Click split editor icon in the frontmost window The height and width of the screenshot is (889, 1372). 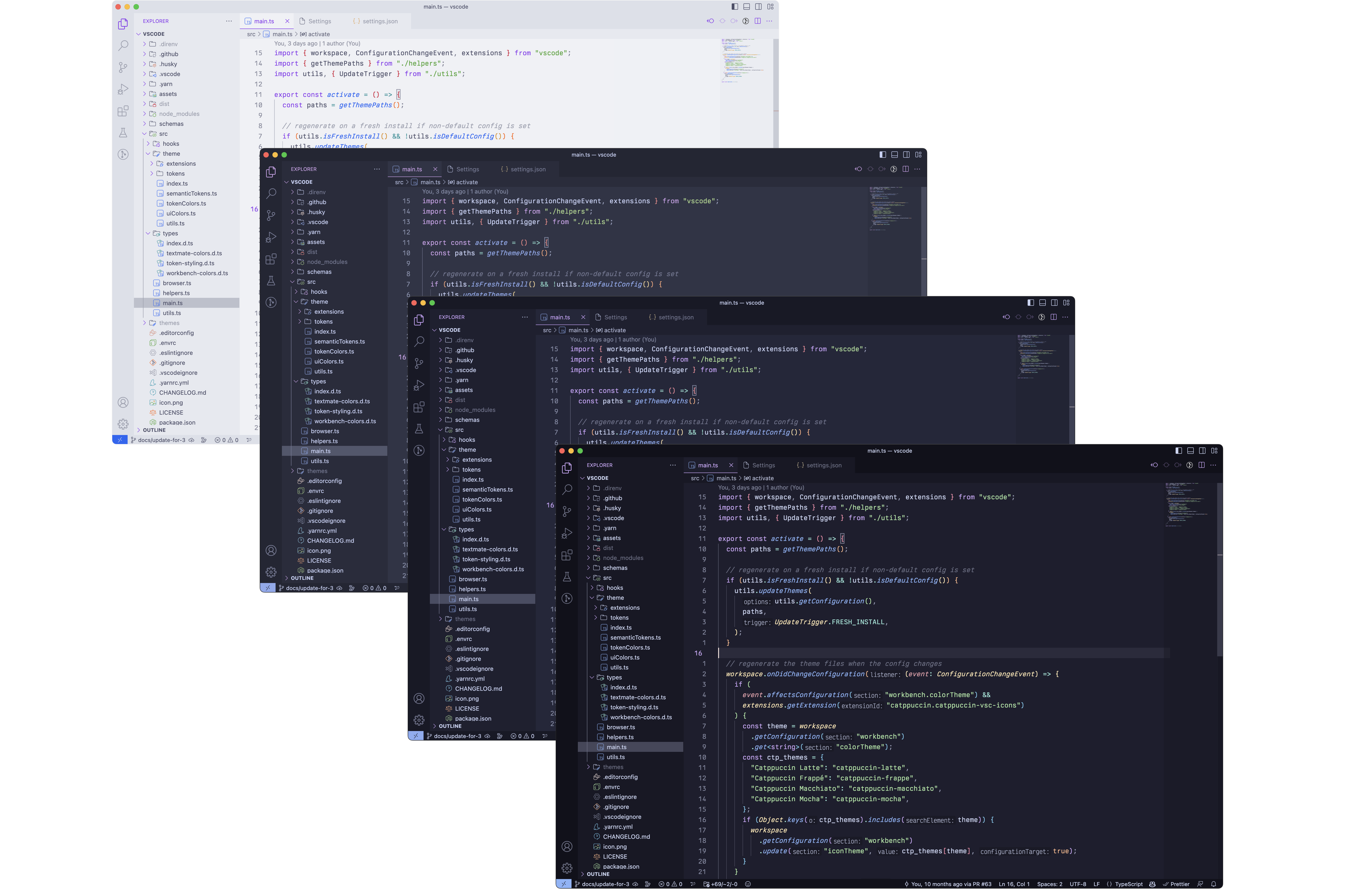(1201, 465)
